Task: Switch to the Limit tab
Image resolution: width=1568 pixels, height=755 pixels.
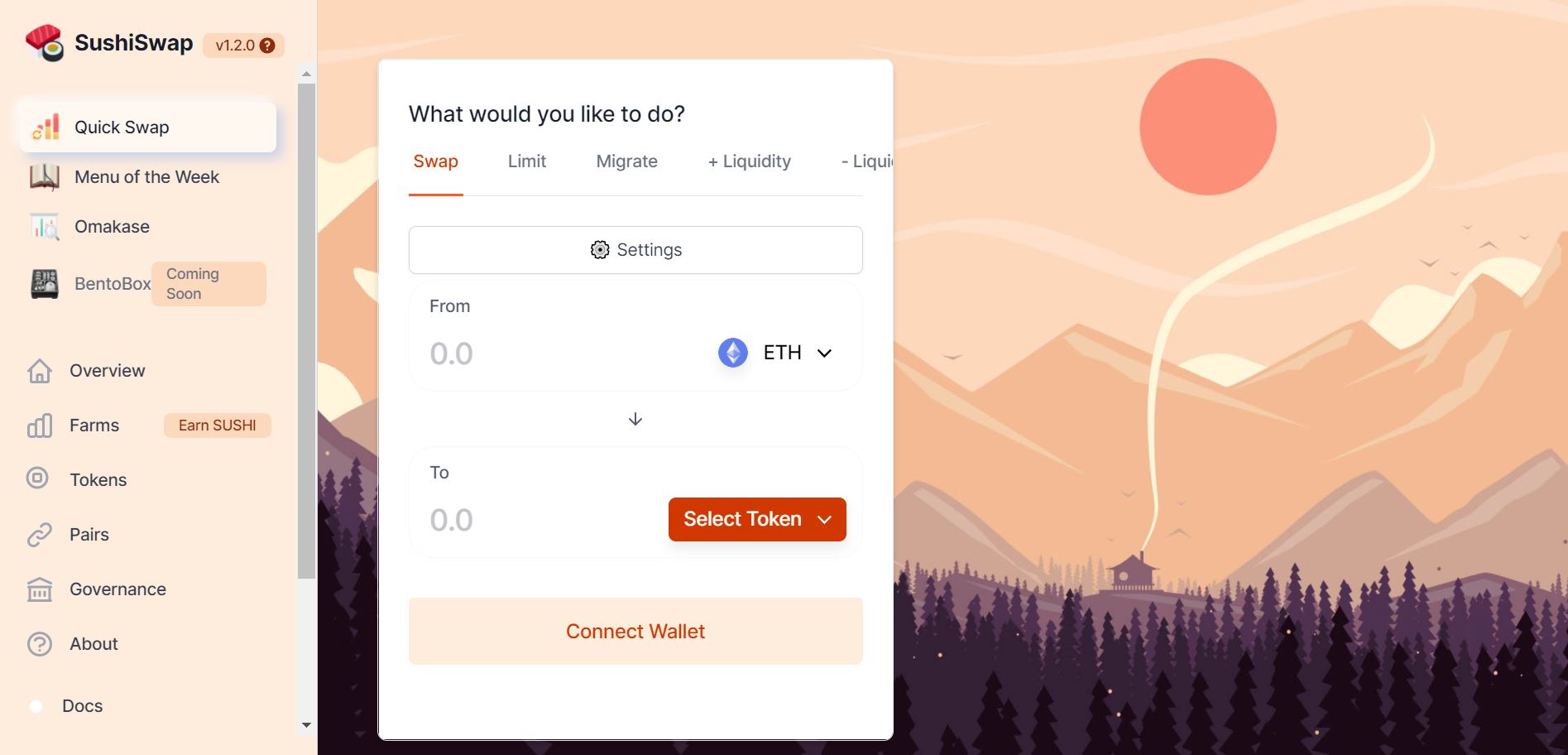Action: (527, 161)
